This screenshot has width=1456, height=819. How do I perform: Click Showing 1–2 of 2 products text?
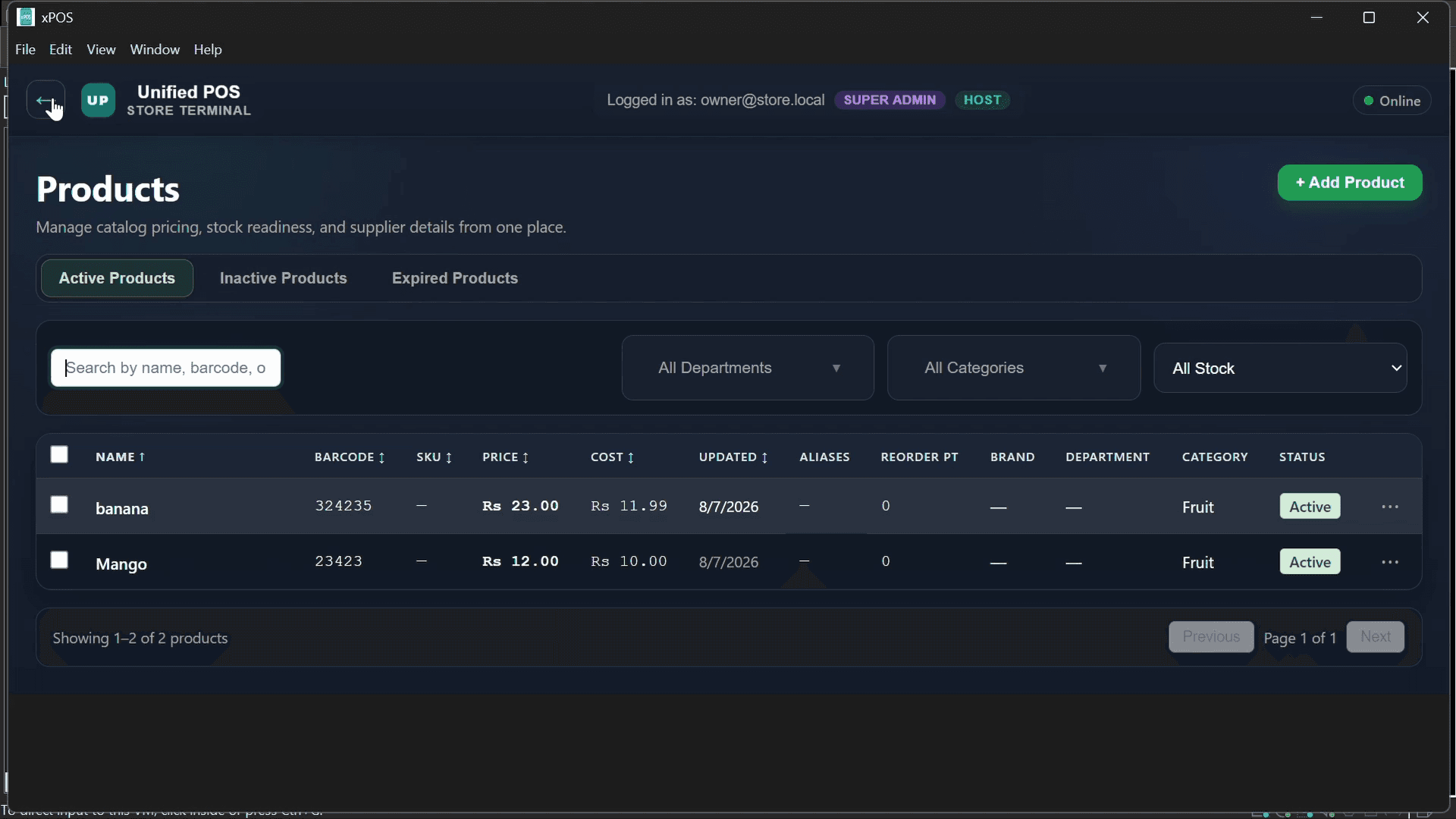pyautogui.click(x=140, y=639)
